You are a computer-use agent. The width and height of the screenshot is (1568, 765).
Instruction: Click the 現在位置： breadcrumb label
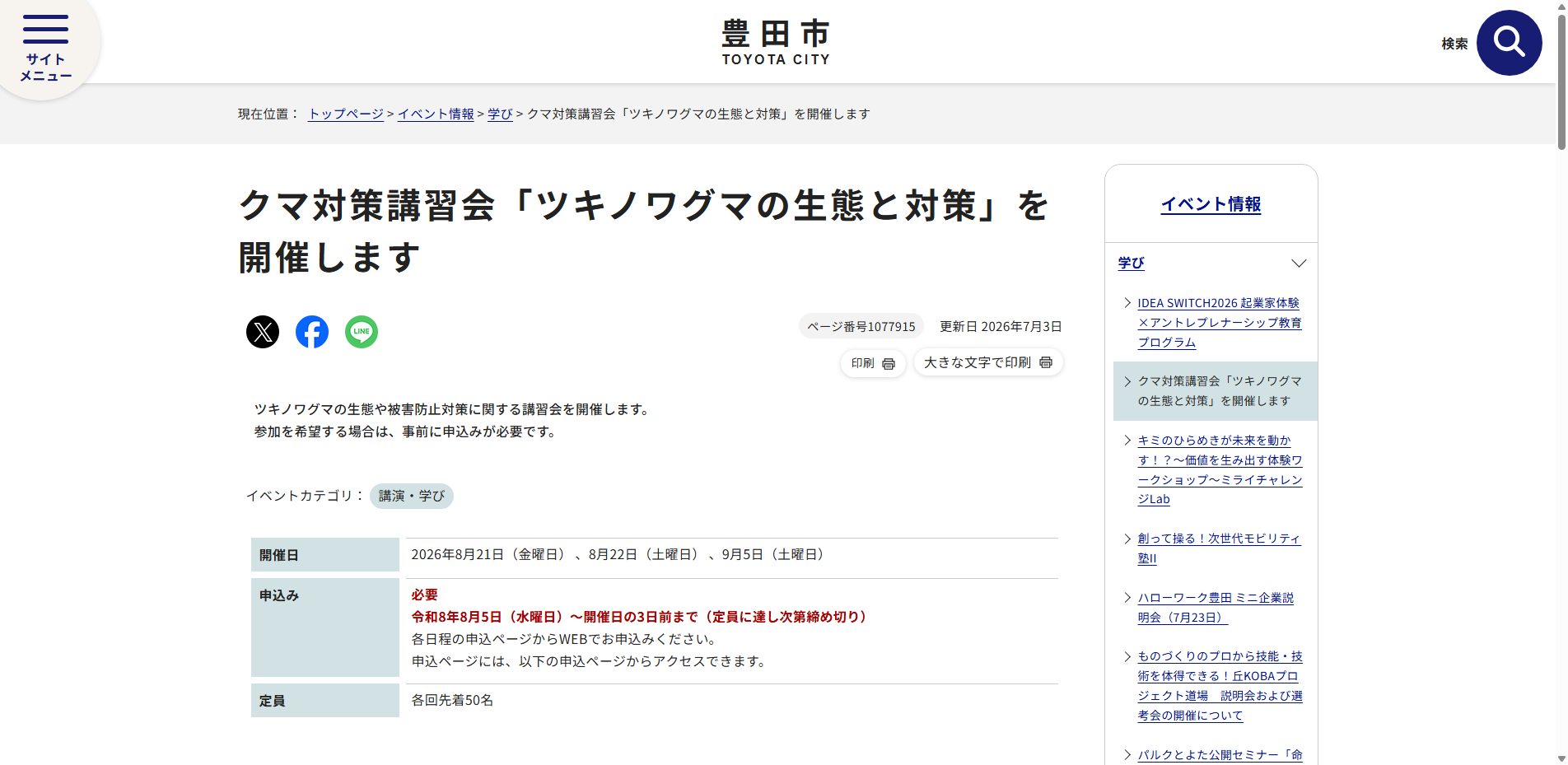[269, 114]
